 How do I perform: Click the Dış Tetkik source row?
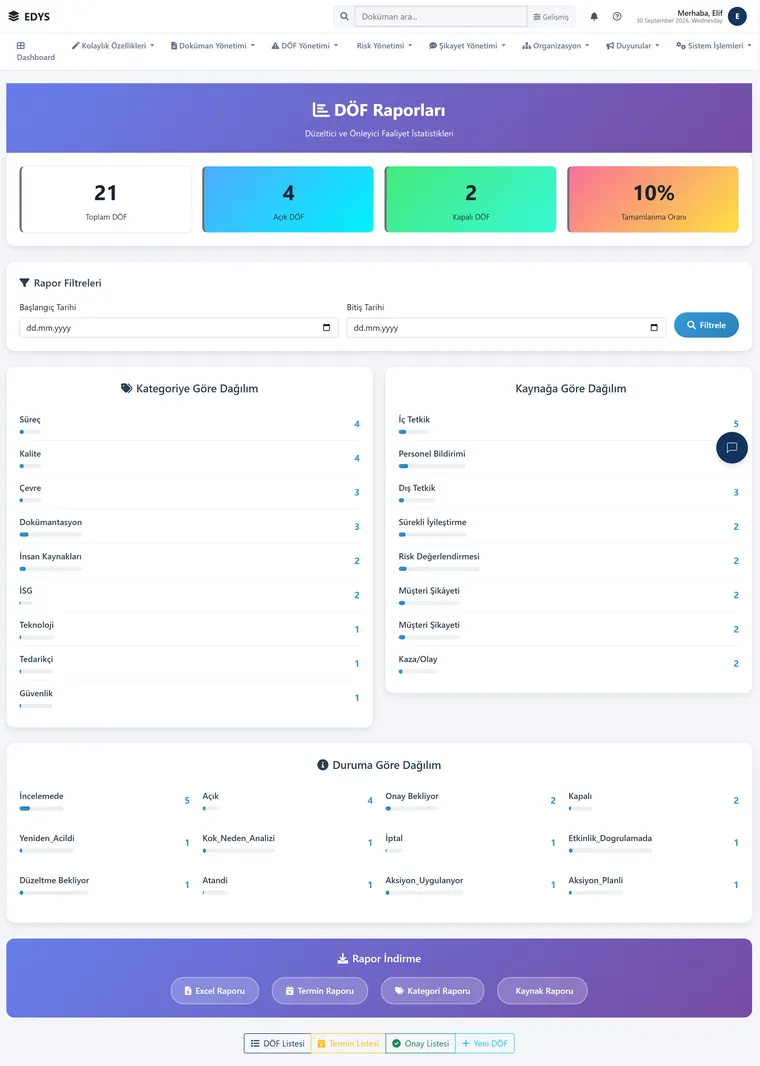click(568, 492)
